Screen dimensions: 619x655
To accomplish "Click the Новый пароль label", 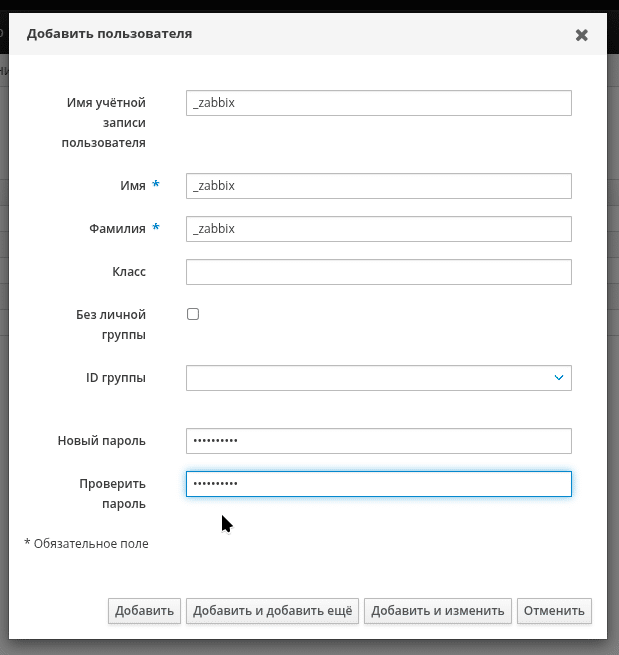I will click(101, 441).
